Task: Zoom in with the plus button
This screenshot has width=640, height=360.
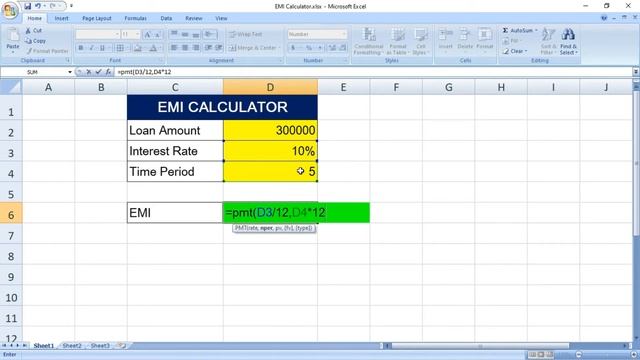Action: point(634,354)
